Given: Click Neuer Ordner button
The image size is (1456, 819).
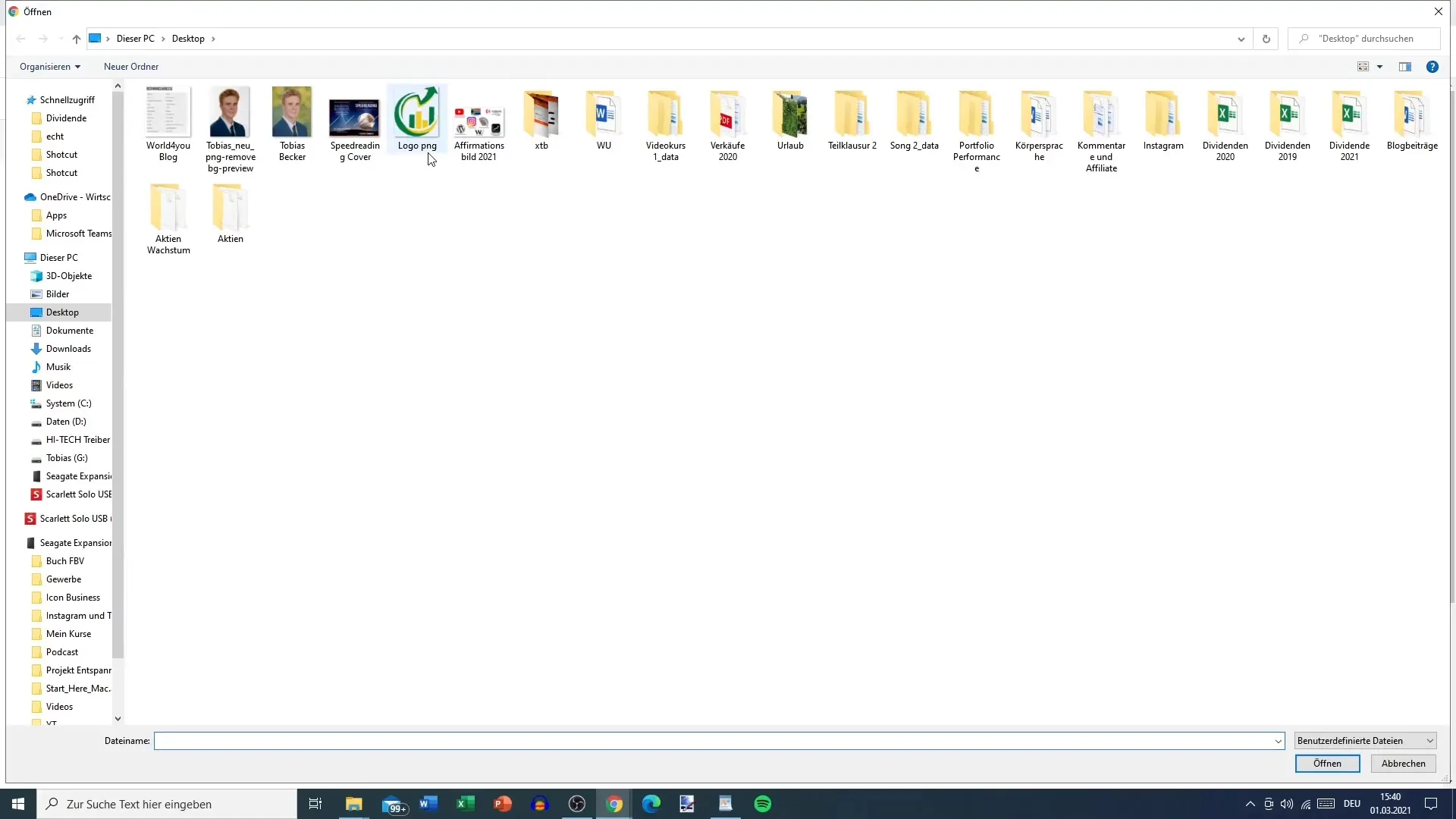Looking at the screenshot, I should (131, 66).
